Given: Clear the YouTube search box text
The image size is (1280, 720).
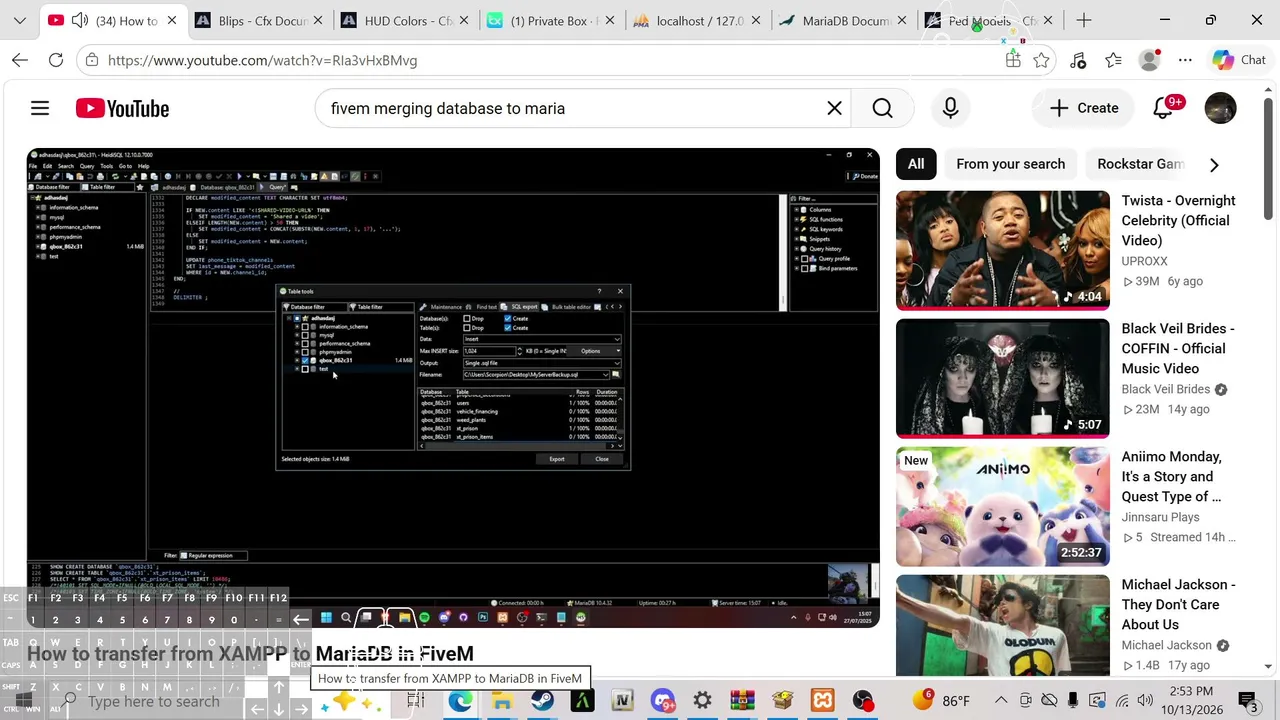Looking at the screenshot, I should [x=834, y=108].
